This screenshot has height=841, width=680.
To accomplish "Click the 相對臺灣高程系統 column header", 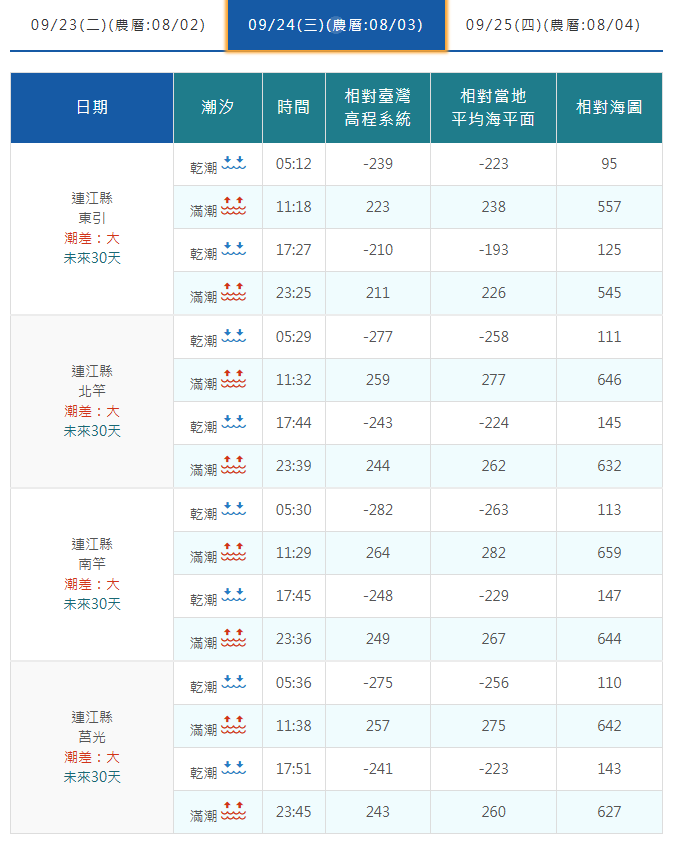I will pos(378,107).
